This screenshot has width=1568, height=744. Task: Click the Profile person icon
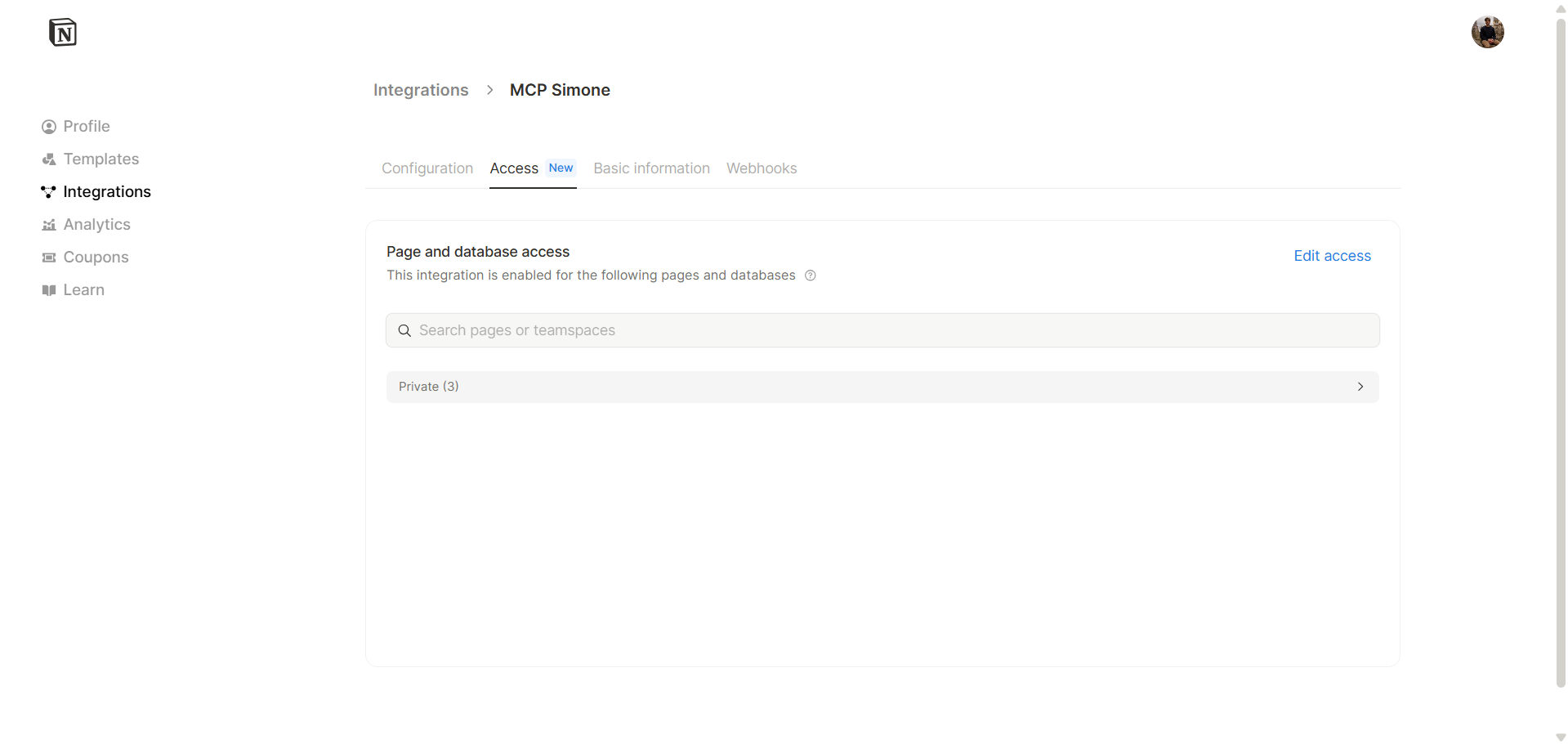(49, 127)
